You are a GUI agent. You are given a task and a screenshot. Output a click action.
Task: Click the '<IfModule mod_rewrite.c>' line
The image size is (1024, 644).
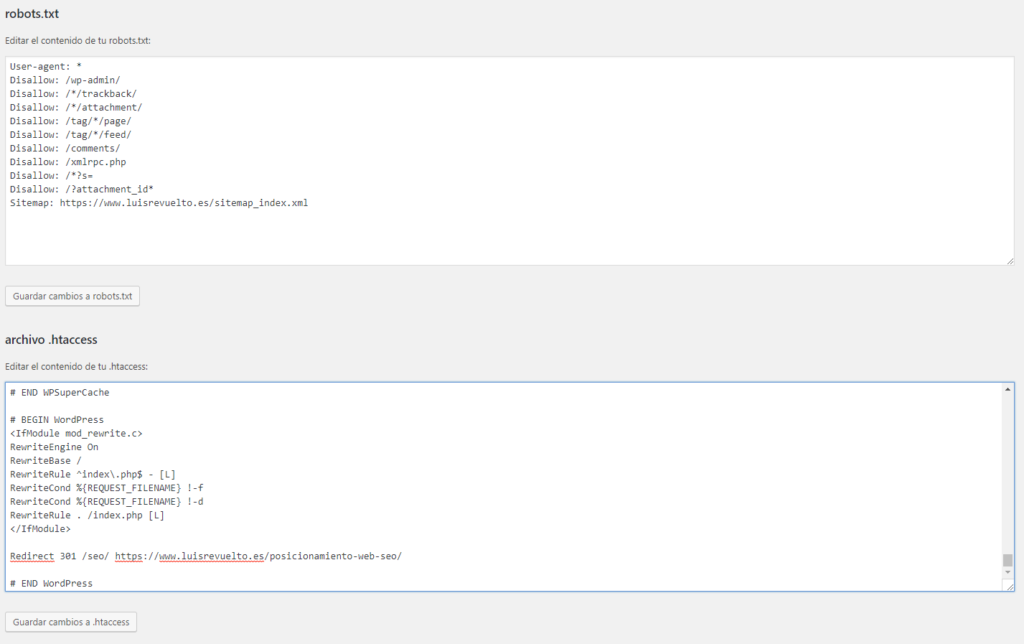[x=76, y=434]
